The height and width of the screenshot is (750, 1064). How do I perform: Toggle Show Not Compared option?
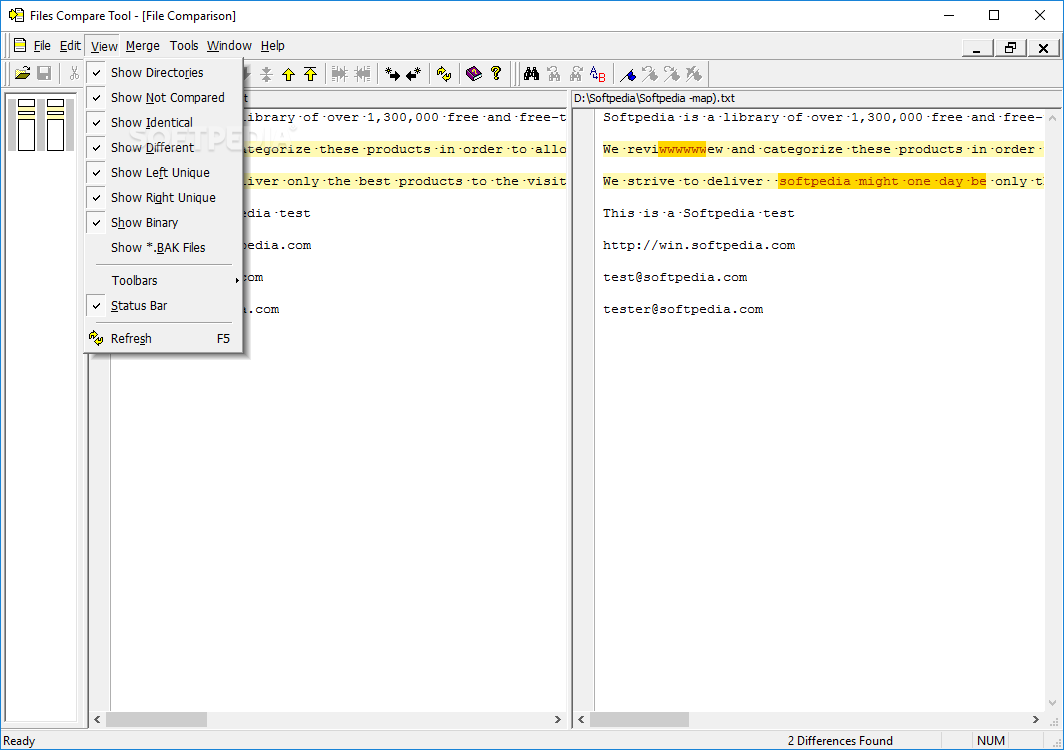[x=164, y=98]
